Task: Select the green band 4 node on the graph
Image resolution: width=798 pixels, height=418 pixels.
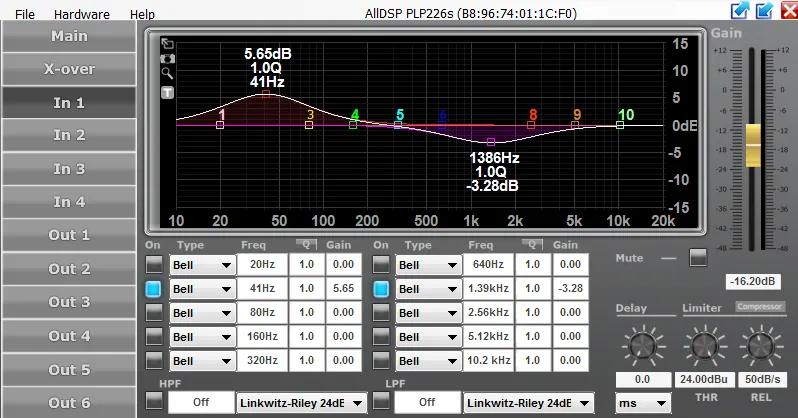Action: 353,125
